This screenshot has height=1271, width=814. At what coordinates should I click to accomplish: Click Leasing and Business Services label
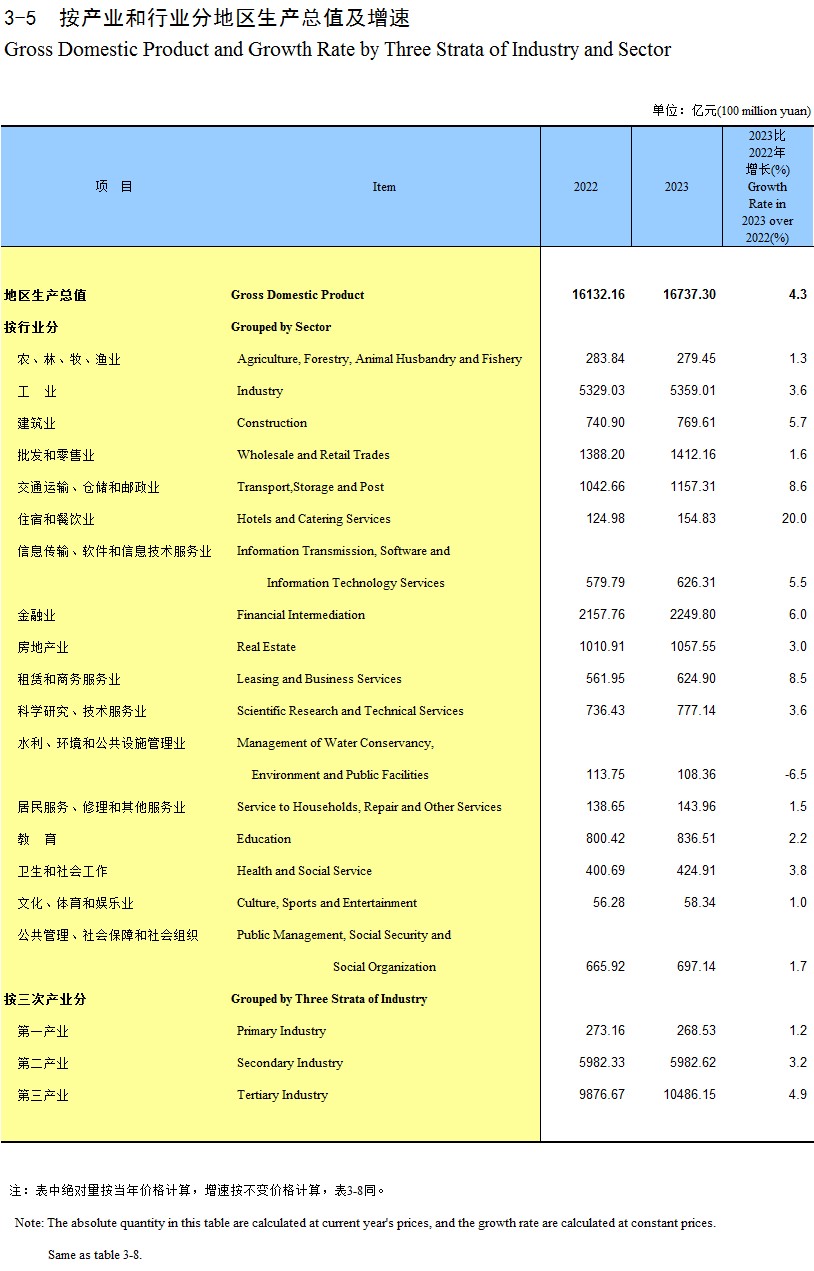pos(319,679)
